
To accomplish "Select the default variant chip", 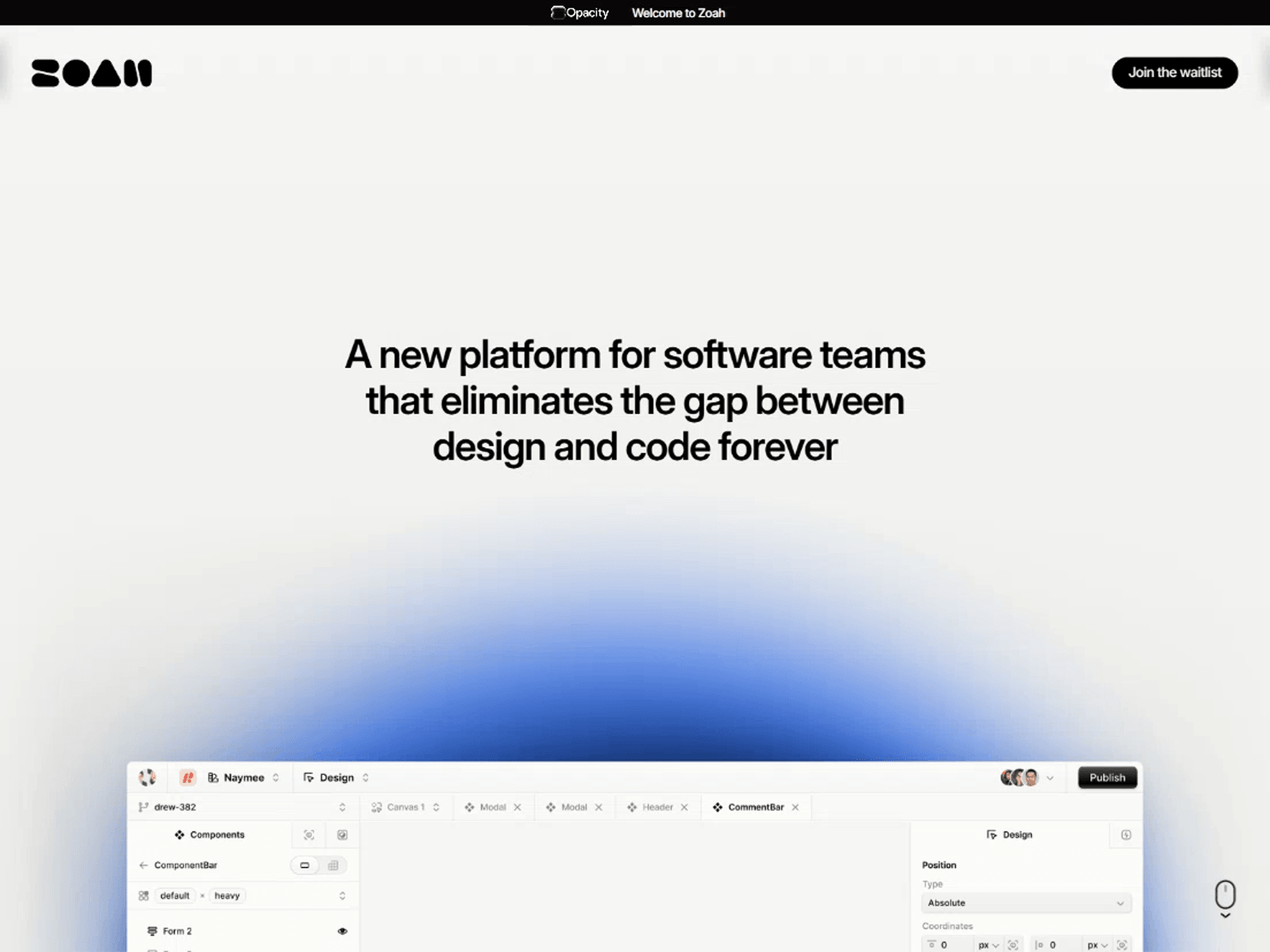I will [x=175, y=896].
